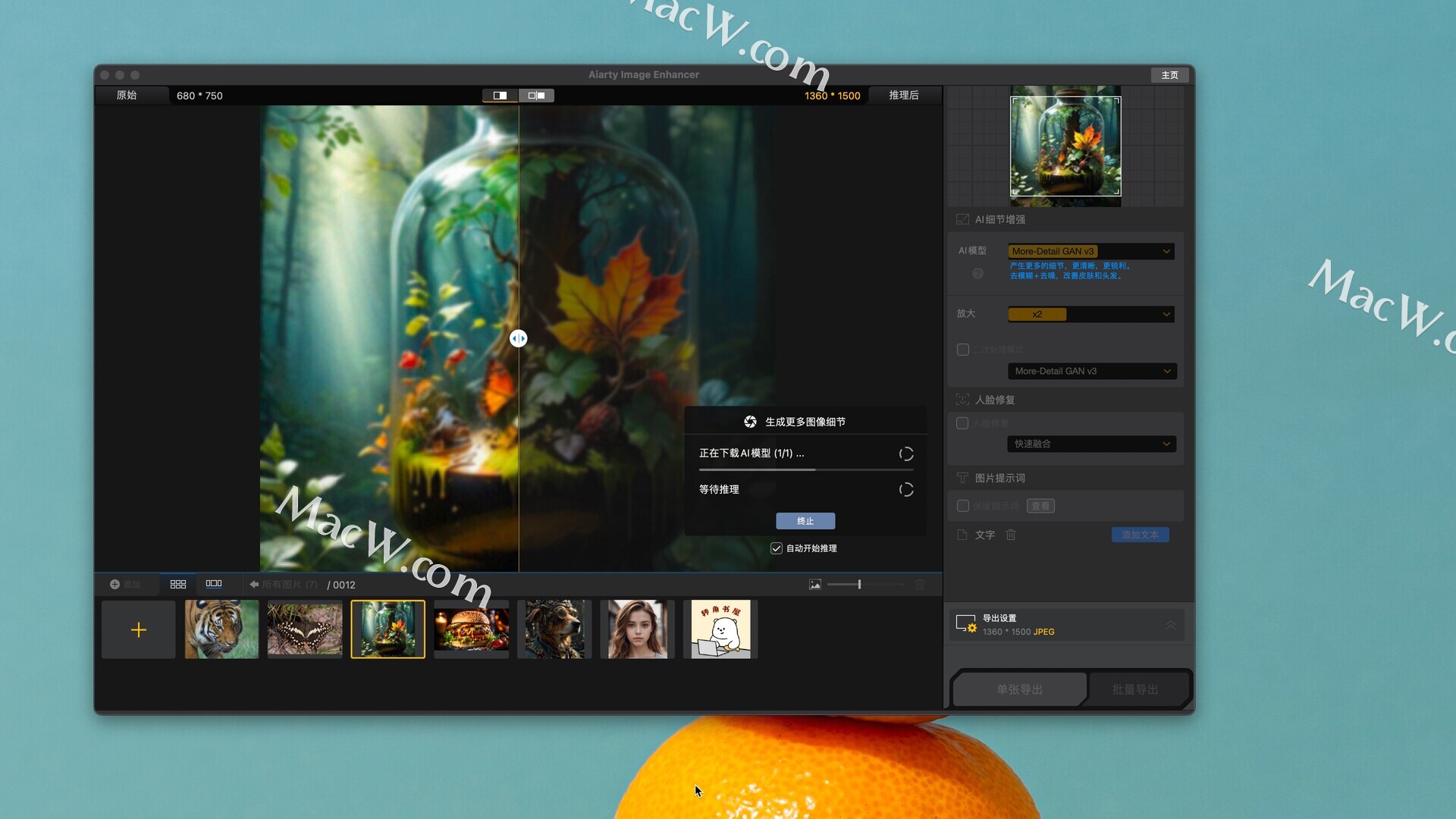Uncheck 自动开始推理 checkbox
The height and width of the screenshot is (819, 1456).
point(777,548)
